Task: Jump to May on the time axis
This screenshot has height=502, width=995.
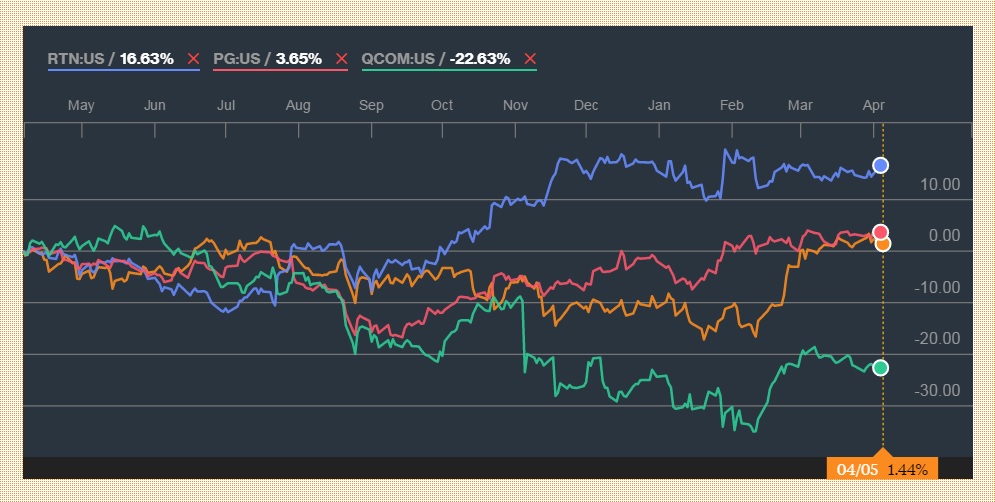Action: click(81, 105)
